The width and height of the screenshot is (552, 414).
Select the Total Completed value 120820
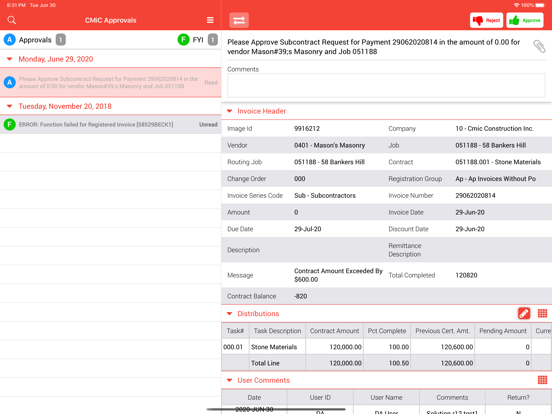tap(466, 275)
